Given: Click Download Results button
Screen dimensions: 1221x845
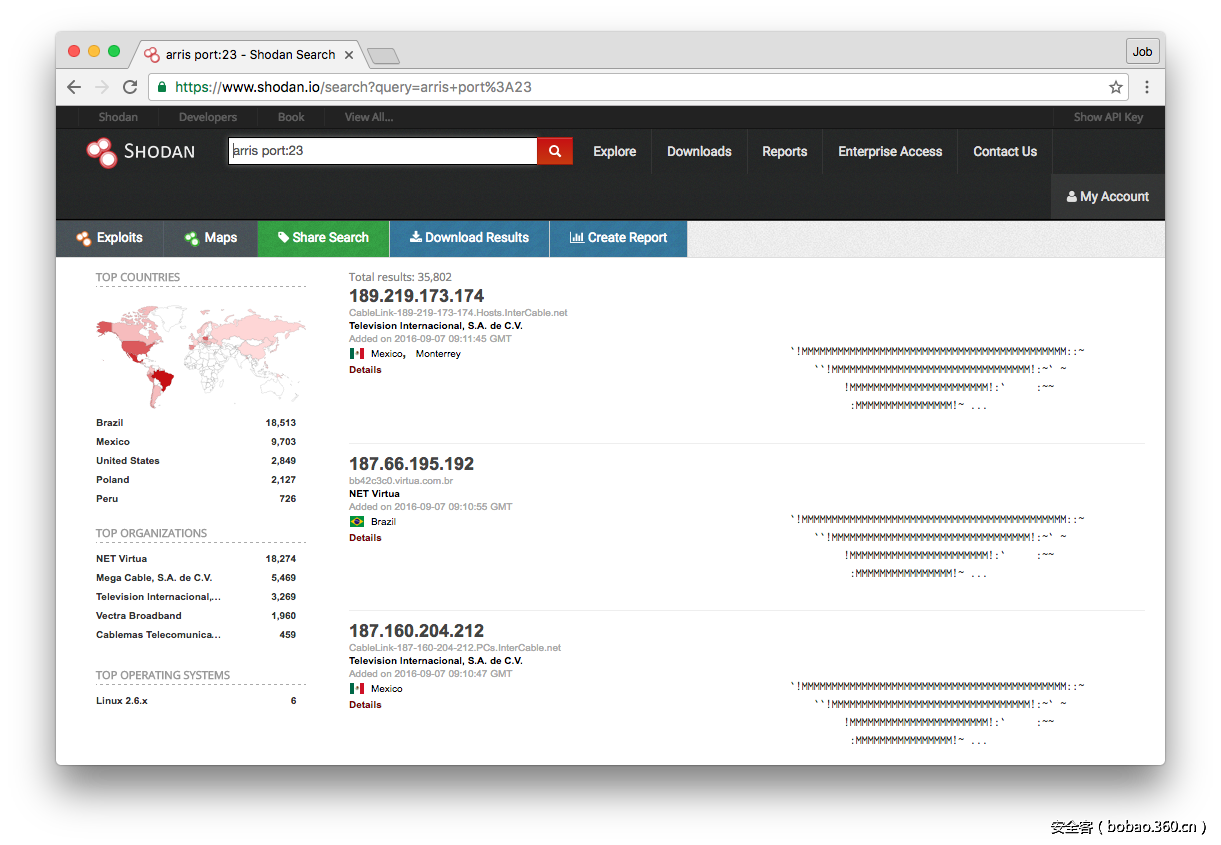Looking at the screenshot, I should (x=470, y=238).
